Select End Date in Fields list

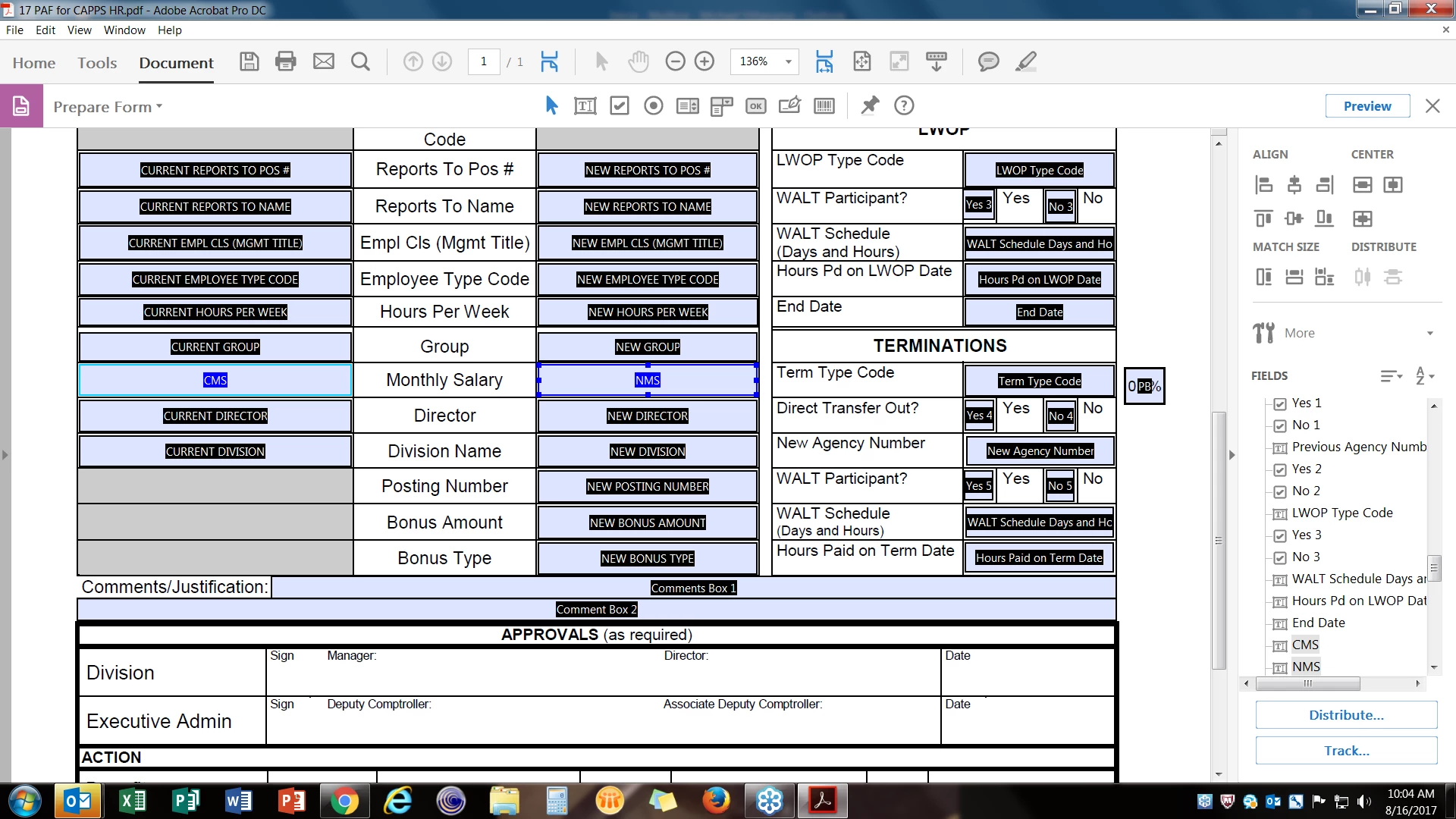[x=1318, y=623]
